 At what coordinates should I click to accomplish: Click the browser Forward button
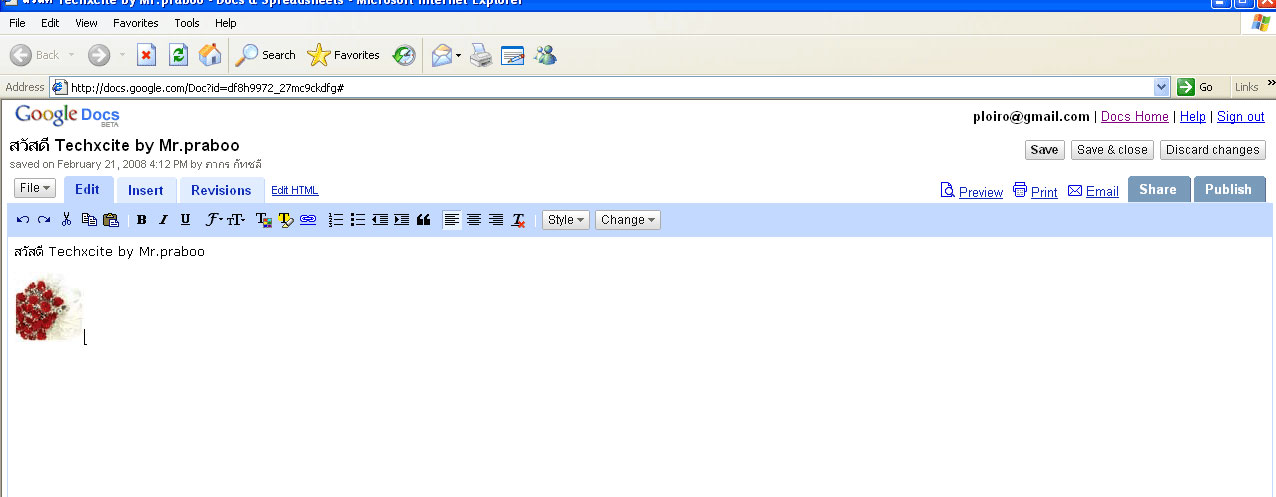pos(98,55)
